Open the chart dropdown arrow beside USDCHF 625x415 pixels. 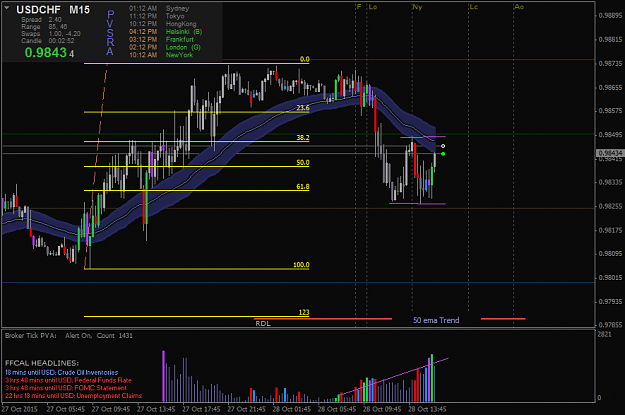(x=7, y=8)
